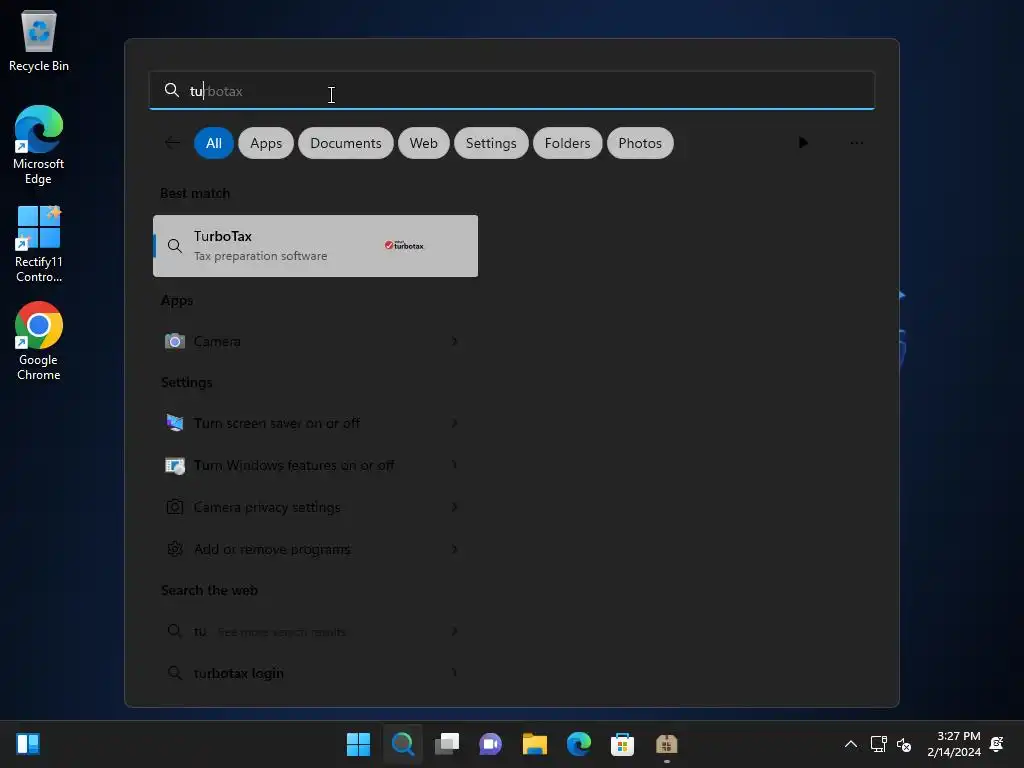Switch to the Documents filter tab

(x=345, y=143)
